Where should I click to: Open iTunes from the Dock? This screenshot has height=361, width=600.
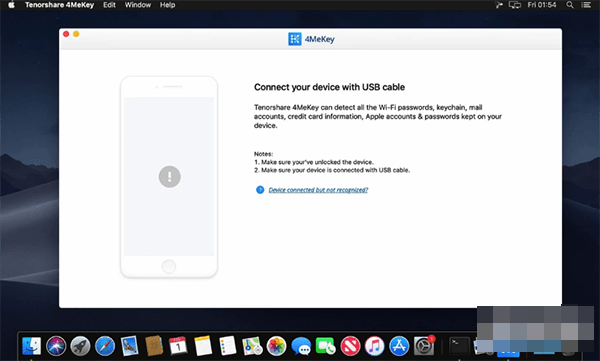click(x=375, y=346)
